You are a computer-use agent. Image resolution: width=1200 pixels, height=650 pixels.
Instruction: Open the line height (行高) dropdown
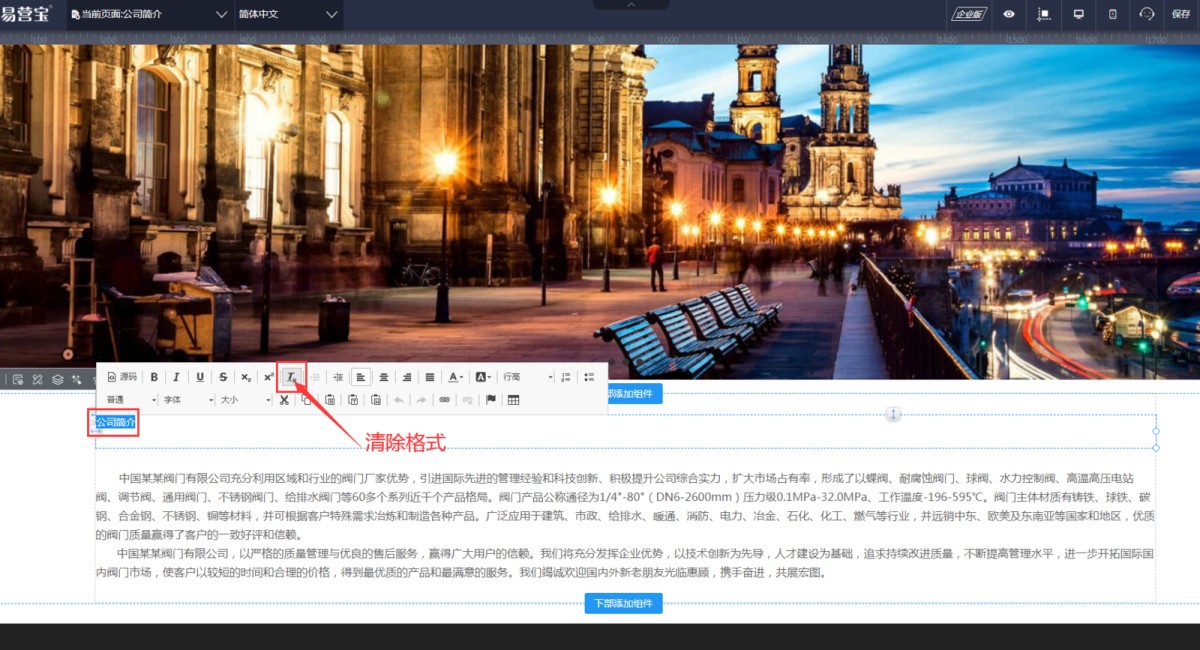527,377
